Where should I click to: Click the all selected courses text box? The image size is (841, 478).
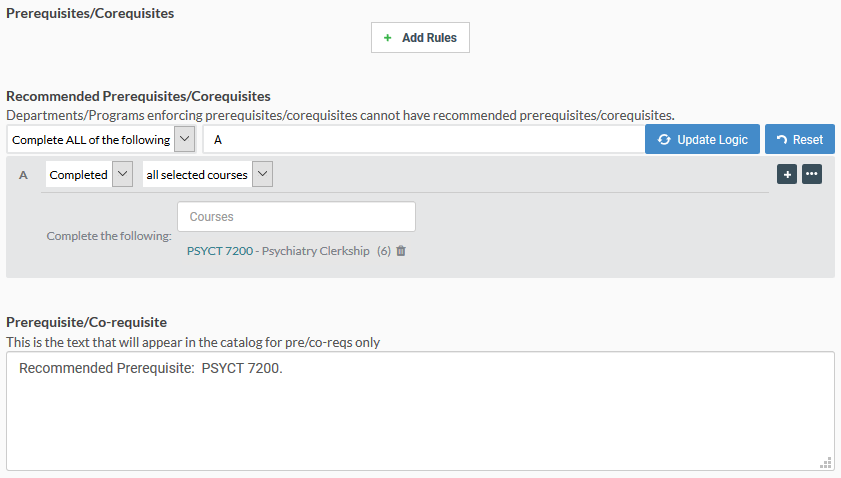pyautogui.click(x=197, y=174)
